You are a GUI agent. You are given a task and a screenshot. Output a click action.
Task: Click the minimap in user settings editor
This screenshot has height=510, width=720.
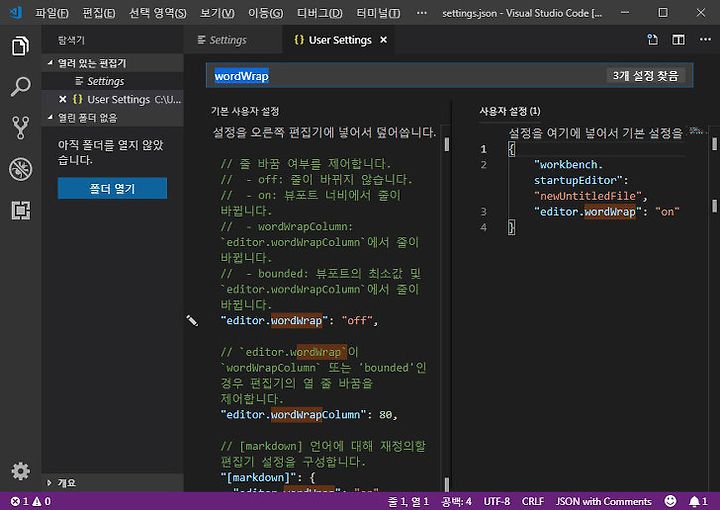click(x=697, y=131)
